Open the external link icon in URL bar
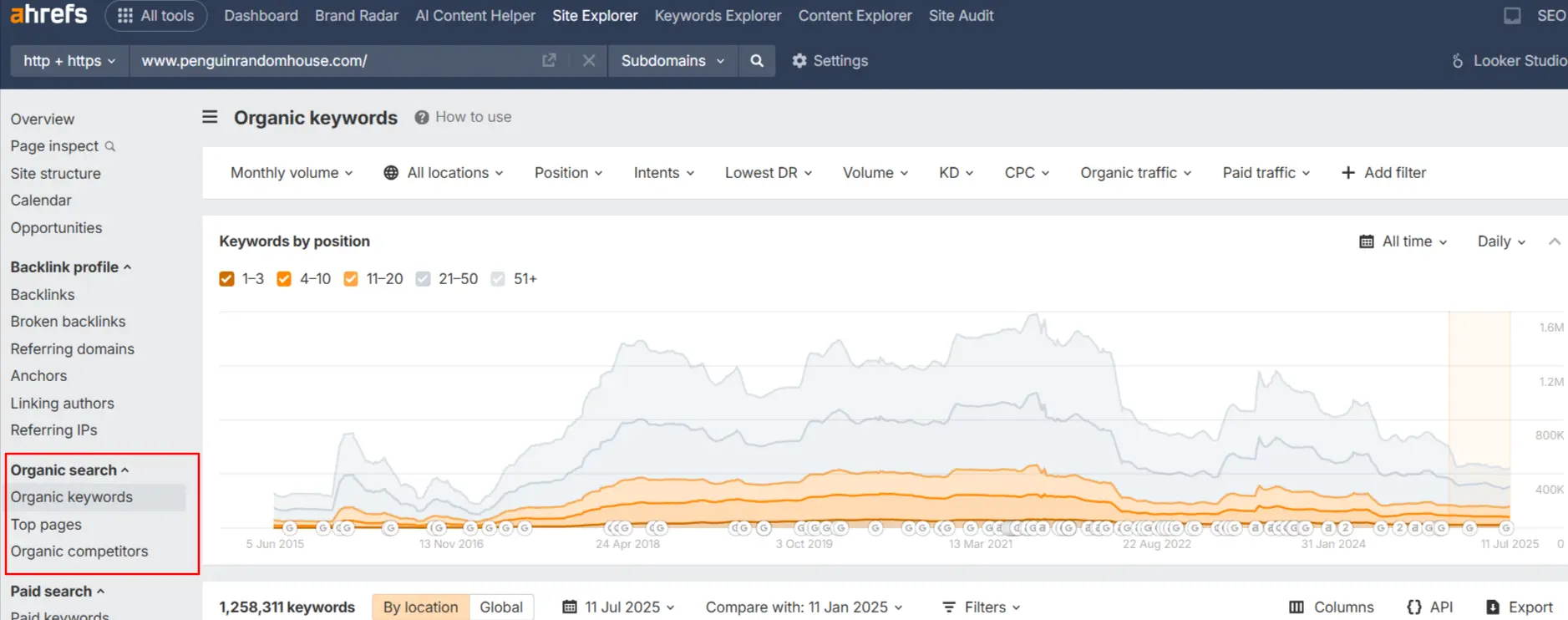 click(549, 60)
